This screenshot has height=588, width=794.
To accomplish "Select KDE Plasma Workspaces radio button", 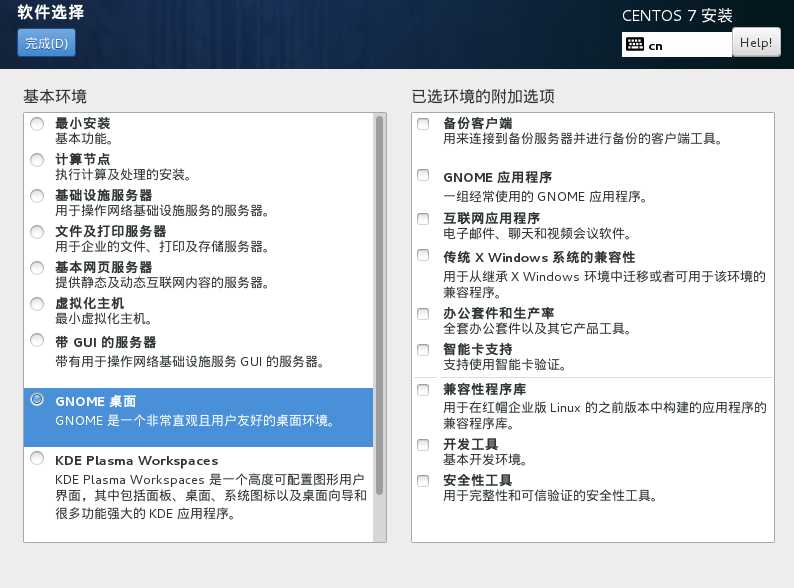I will (37, 458).
